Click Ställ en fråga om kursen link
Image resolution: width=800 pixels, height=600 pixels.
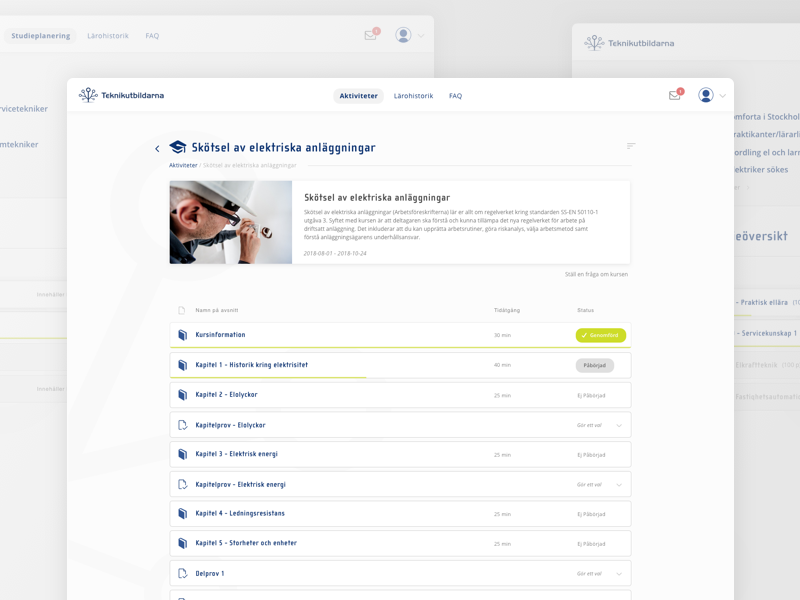[596, 274]
